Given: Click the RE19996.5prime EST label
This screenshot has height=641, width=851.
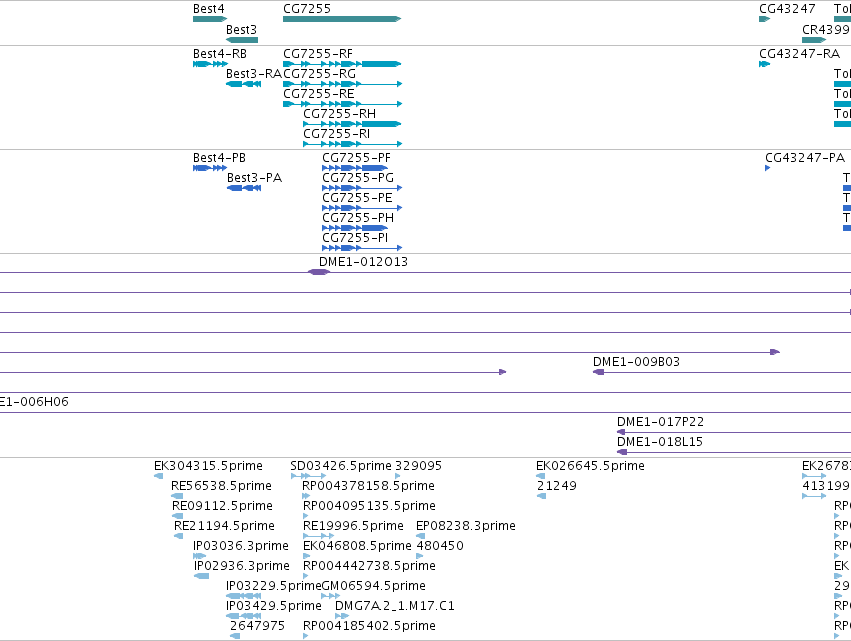Looking at the screenshot, I should coord(353,526).
